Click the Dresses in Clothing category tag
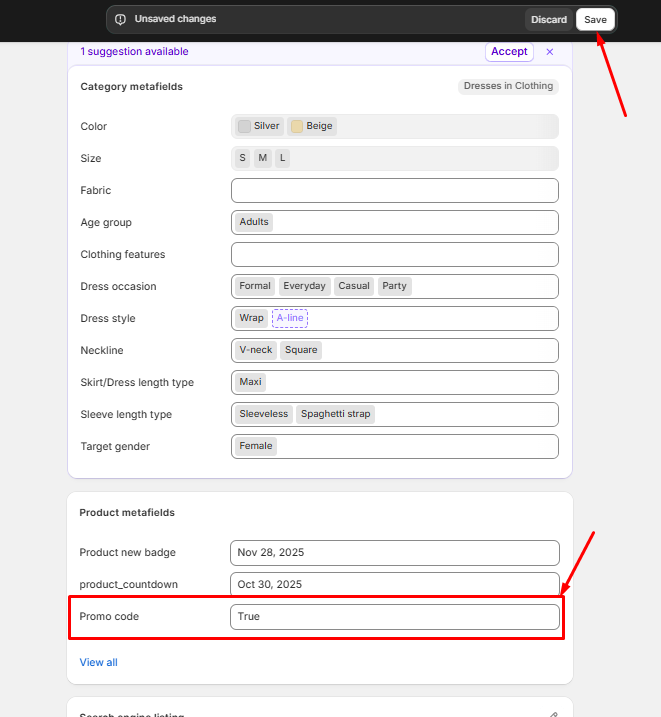Screen dimensions: 661x717 click(508, 86)
